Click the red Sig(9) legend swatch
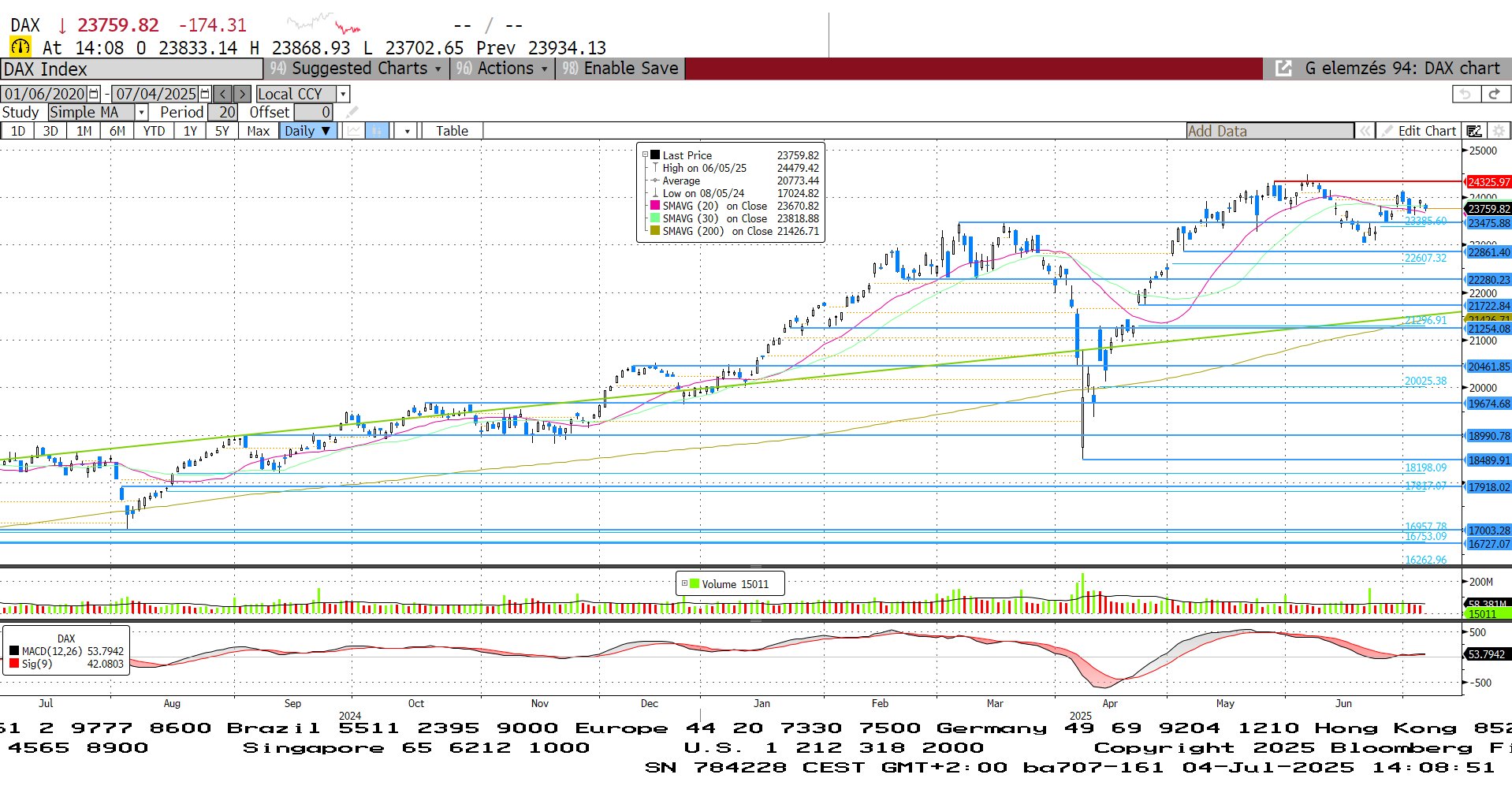Screen dimensions: 1512x808 tap(14, 664)
